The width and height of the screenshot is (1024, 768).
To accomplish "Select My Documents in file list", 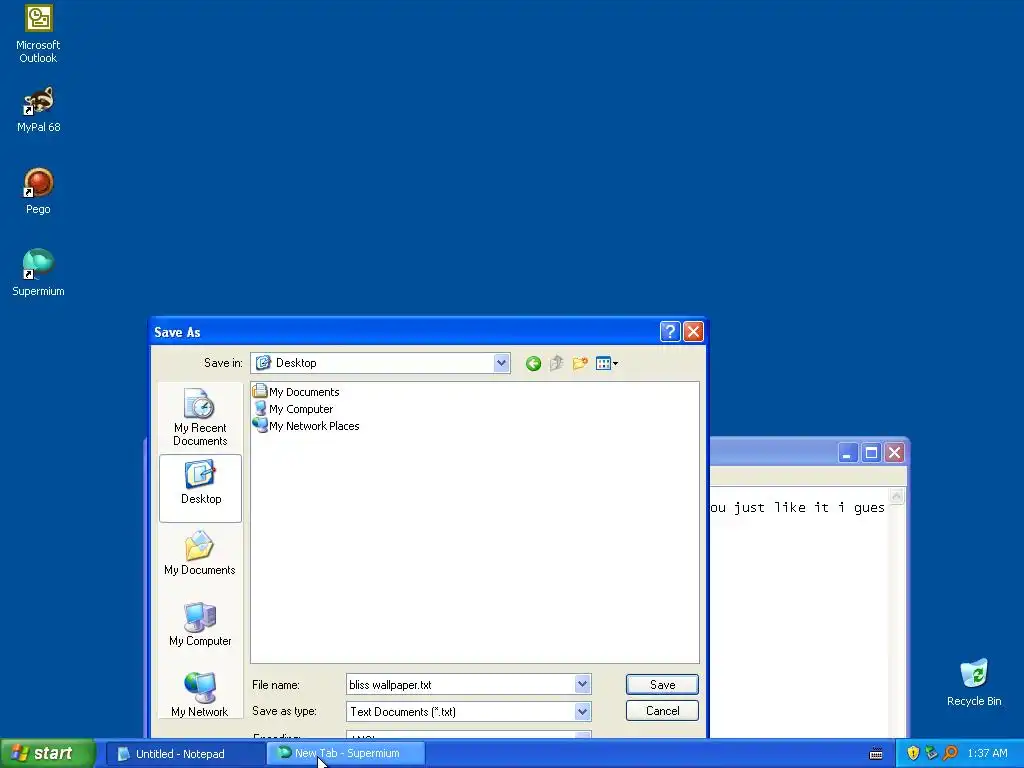I will 296,392.
